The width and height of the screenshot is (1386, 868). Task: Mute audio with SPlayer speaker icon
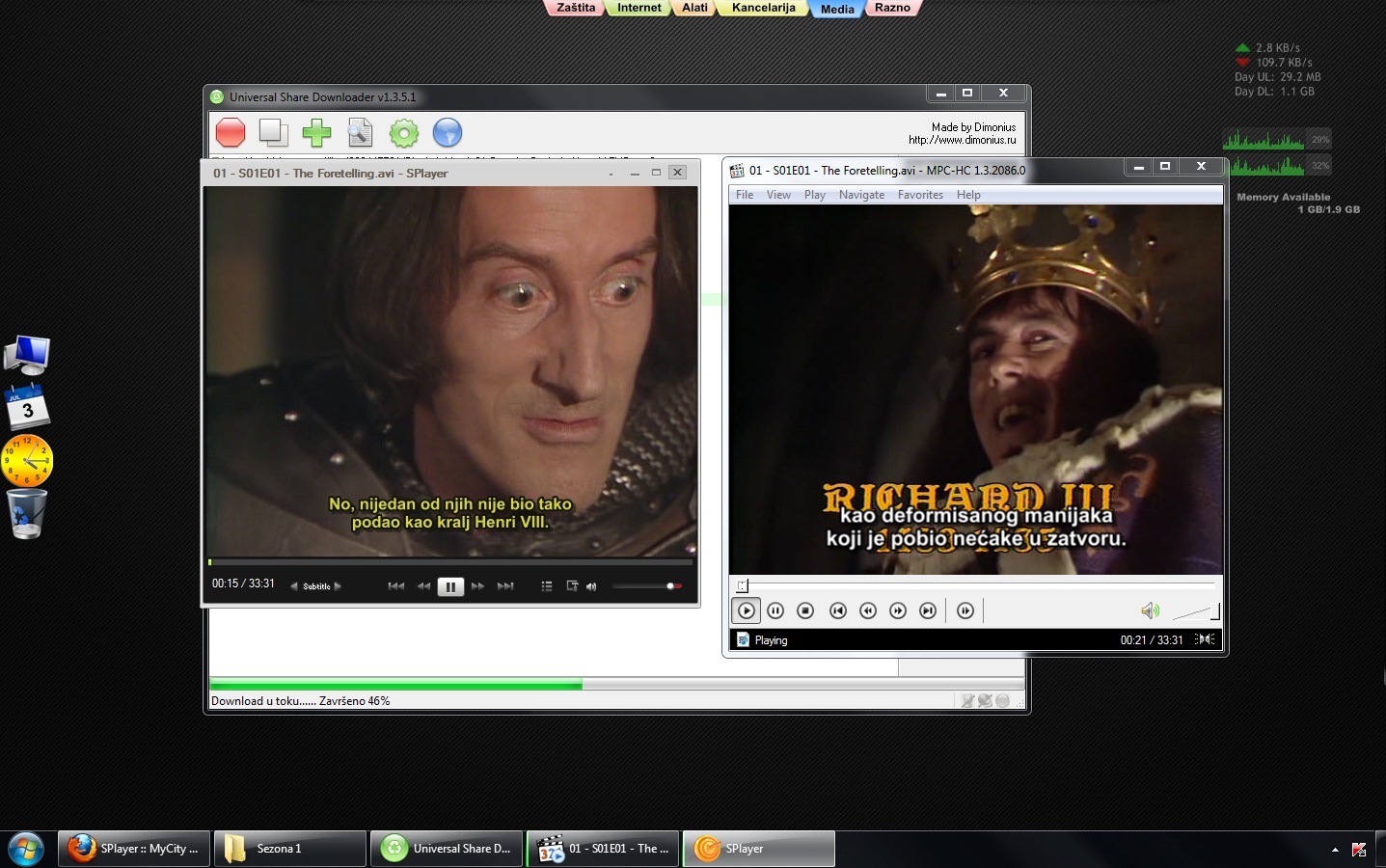pos(591,586)
